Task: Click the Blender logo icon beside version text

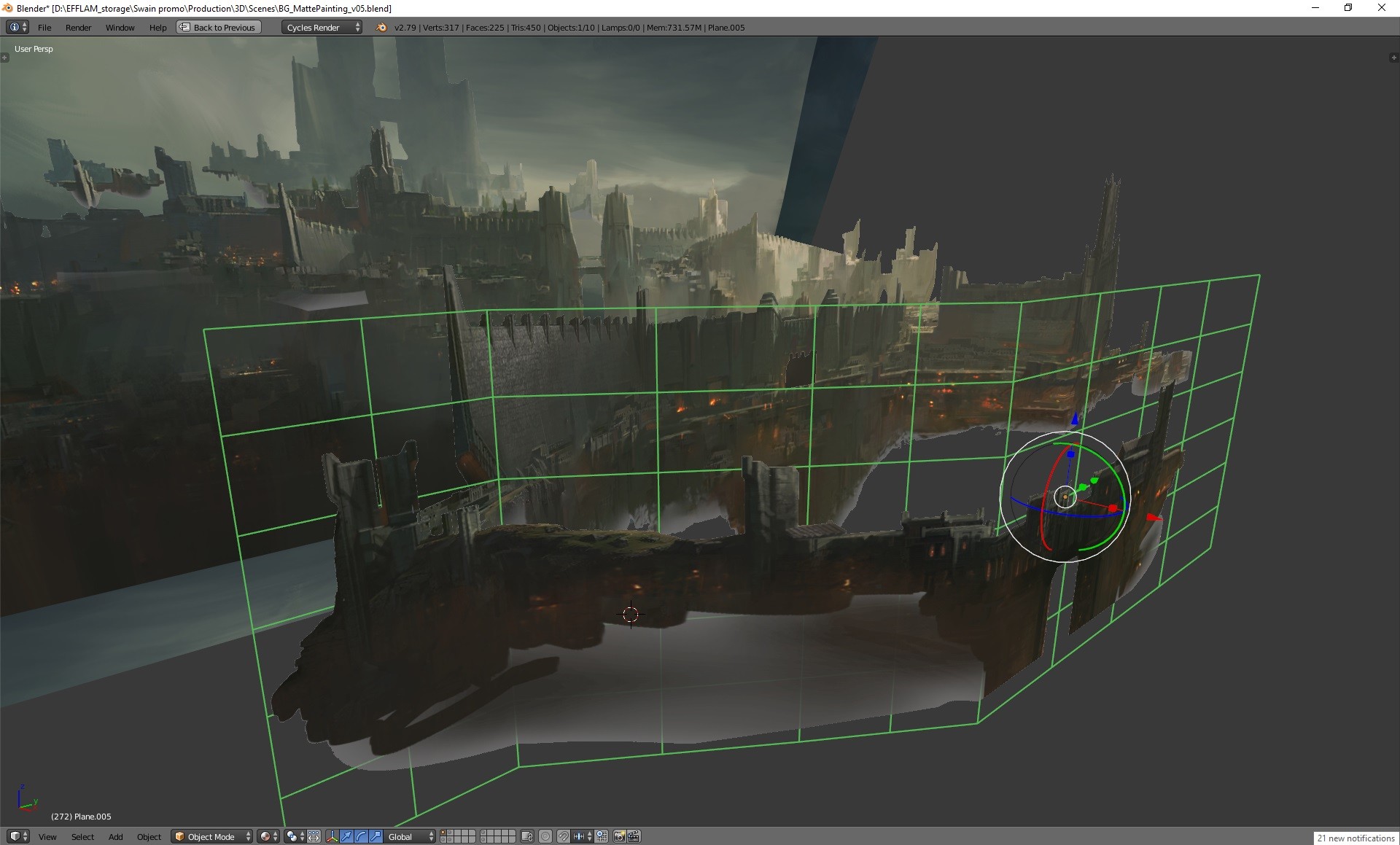Action: [381, 28]
